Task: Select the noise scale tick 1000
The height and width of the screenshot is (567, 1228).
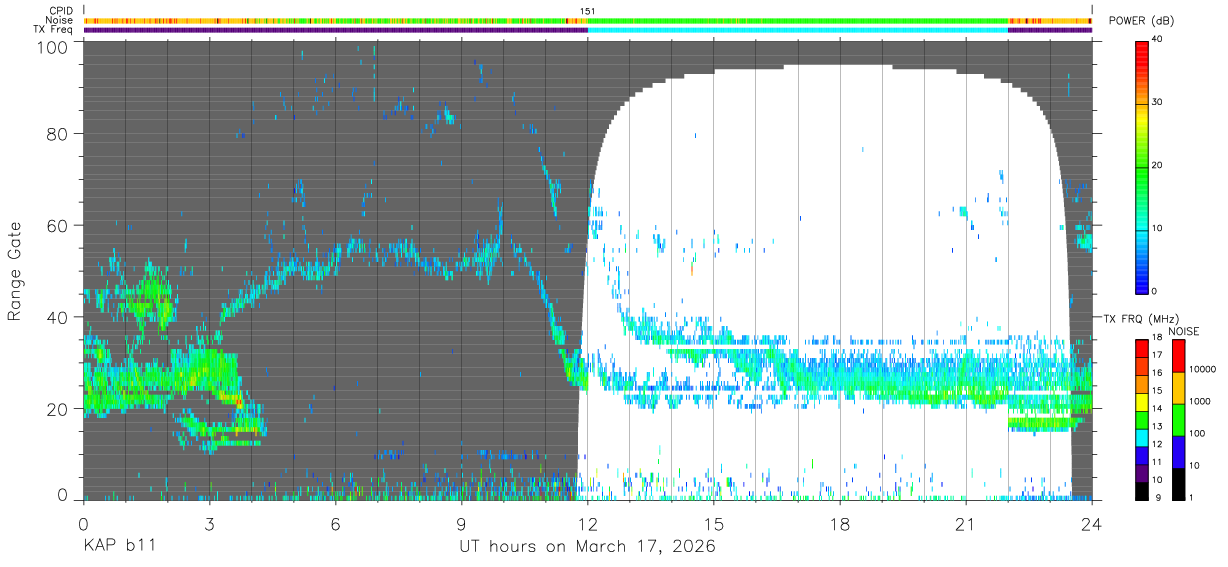Action: 1200,400
